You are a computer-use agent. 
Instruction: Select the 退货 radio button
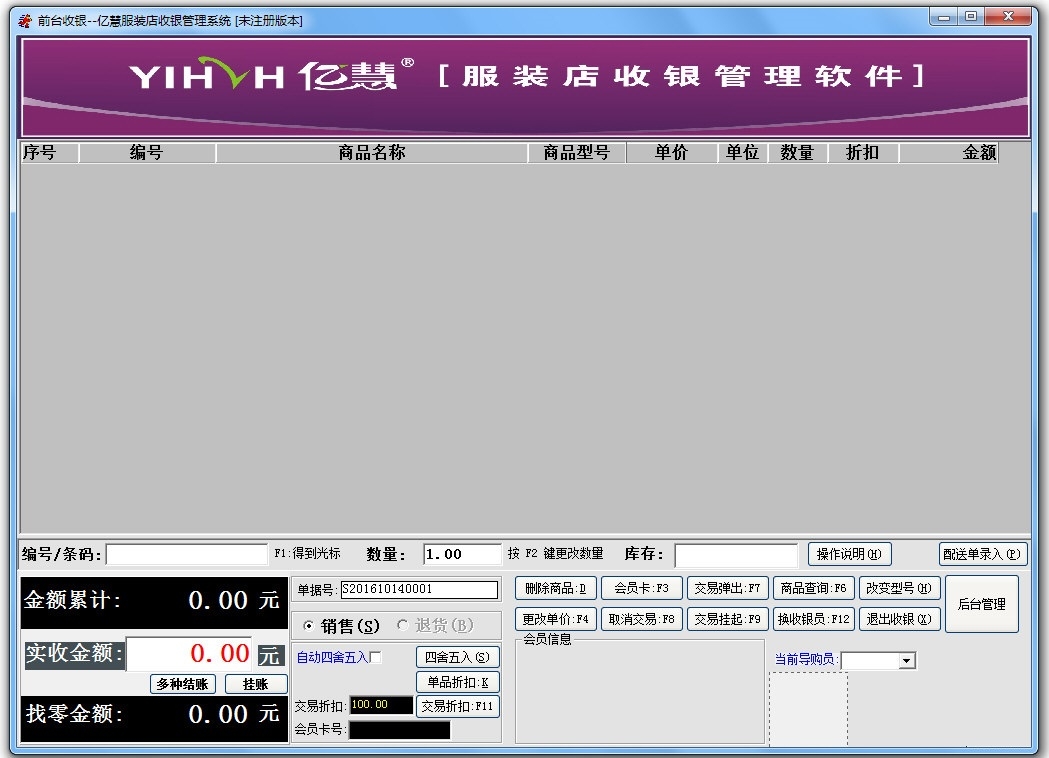403,626
